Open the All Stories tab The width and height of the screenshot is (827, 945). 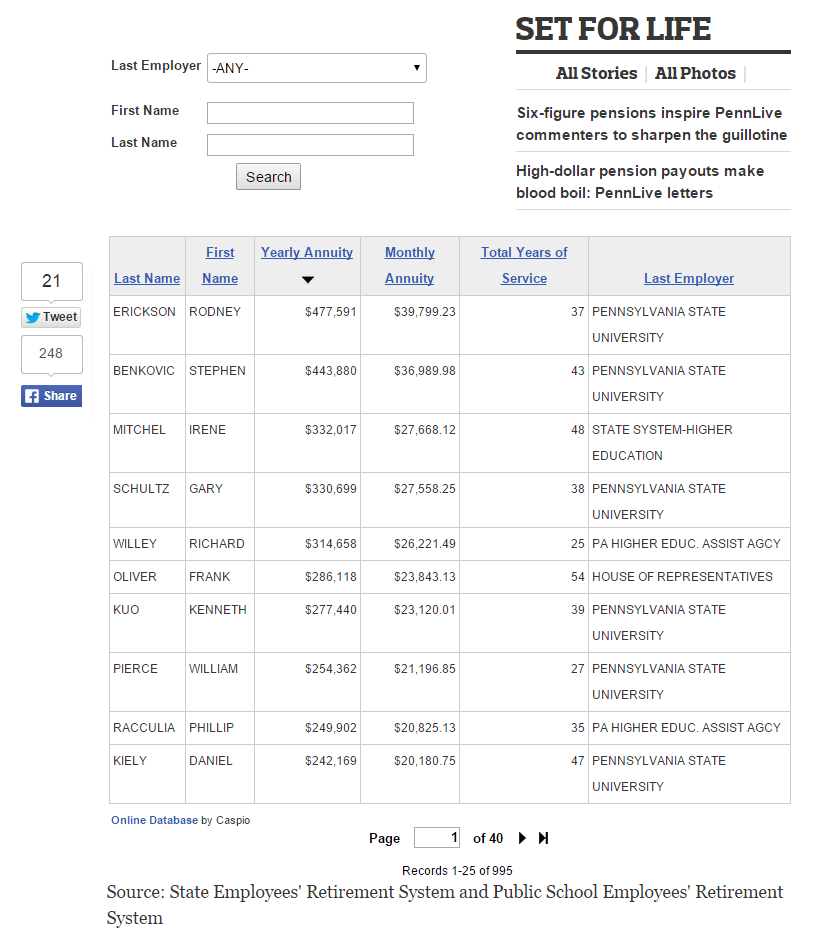point(596,73)
